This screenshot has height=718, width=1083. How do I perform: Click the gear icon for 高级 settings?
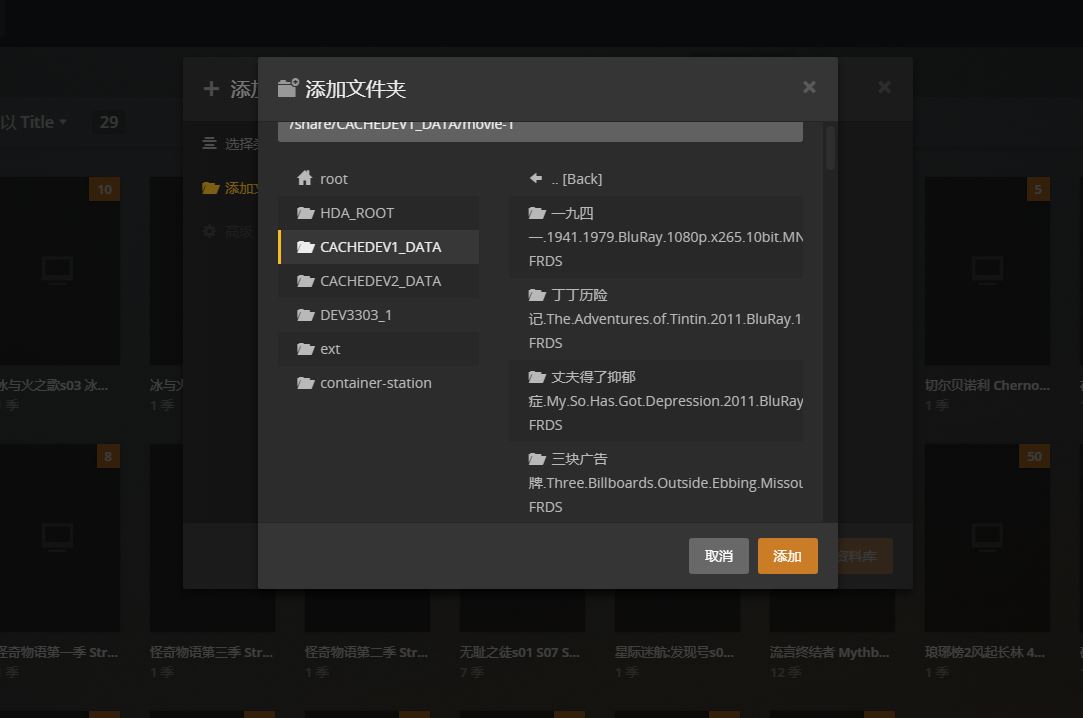(209, 230)
